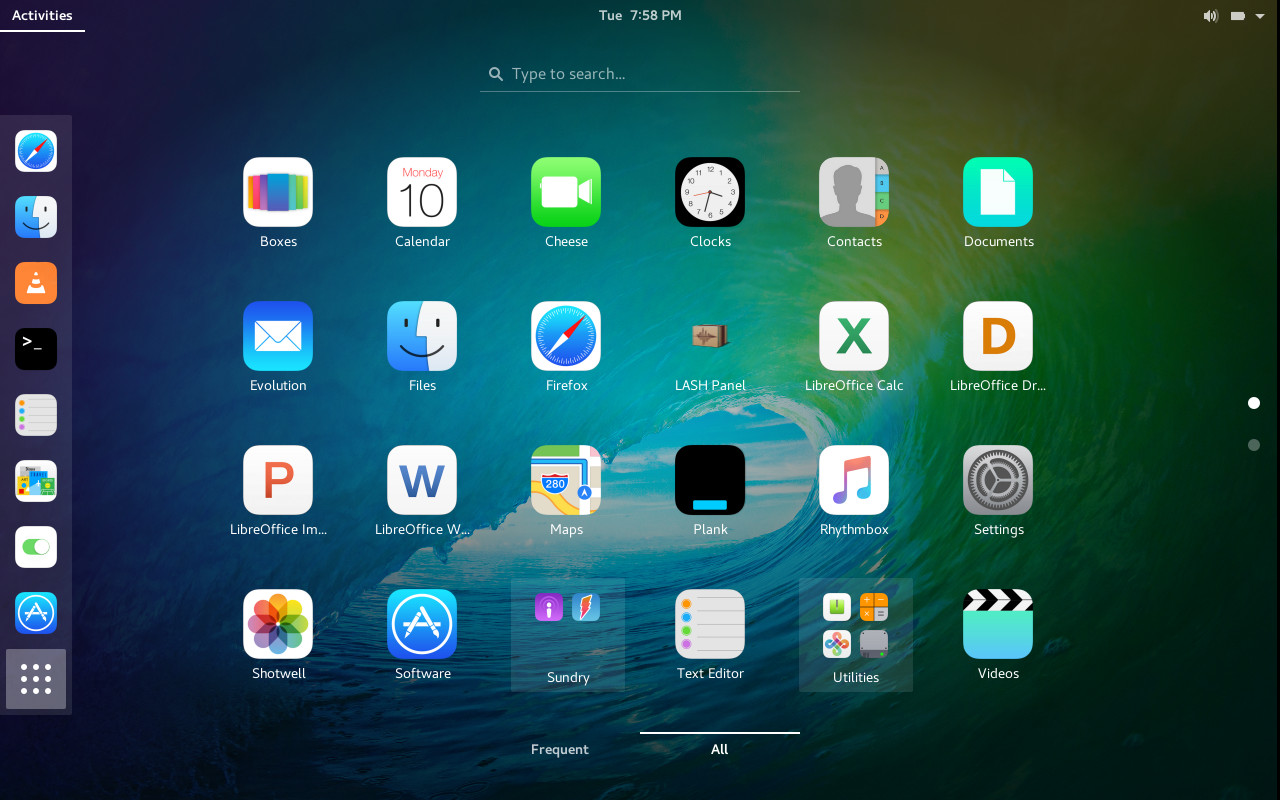Open the Finder-face Files icon in the dock
The image size is (1280, 800).
tap(36, 217)
